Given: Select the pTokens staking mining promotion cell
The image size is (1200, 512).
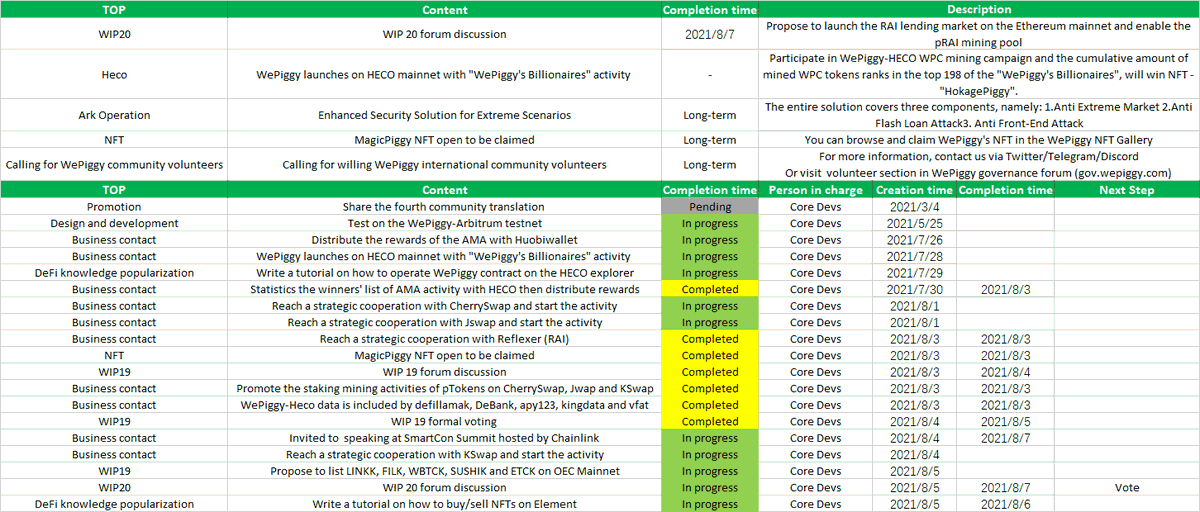Looking at the screenshot, I should pyautogui.click(x=445, y=388).
